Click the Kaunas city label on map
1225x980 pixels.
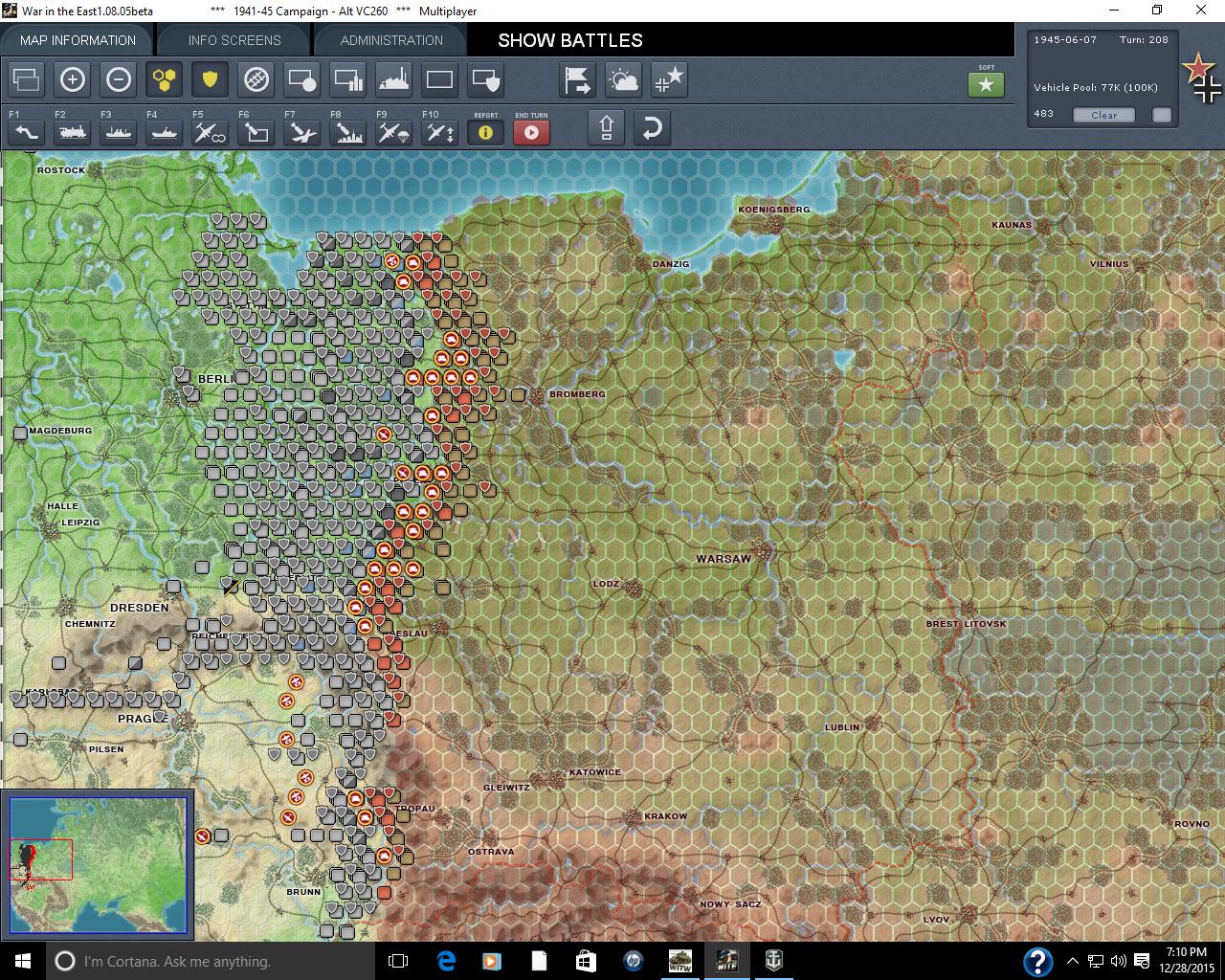[1012, 225]
